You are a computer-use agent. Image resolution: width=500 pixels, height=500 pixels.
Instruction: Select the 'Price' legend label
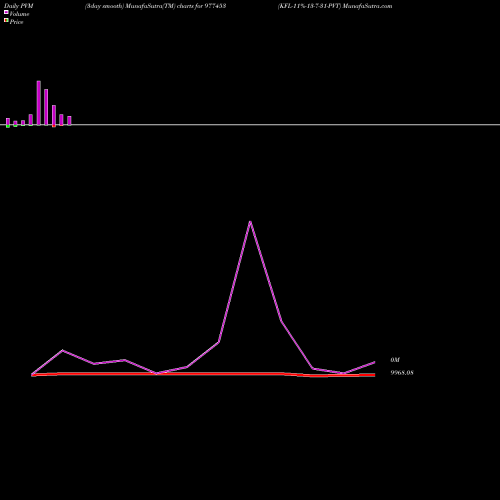[16, 22]
